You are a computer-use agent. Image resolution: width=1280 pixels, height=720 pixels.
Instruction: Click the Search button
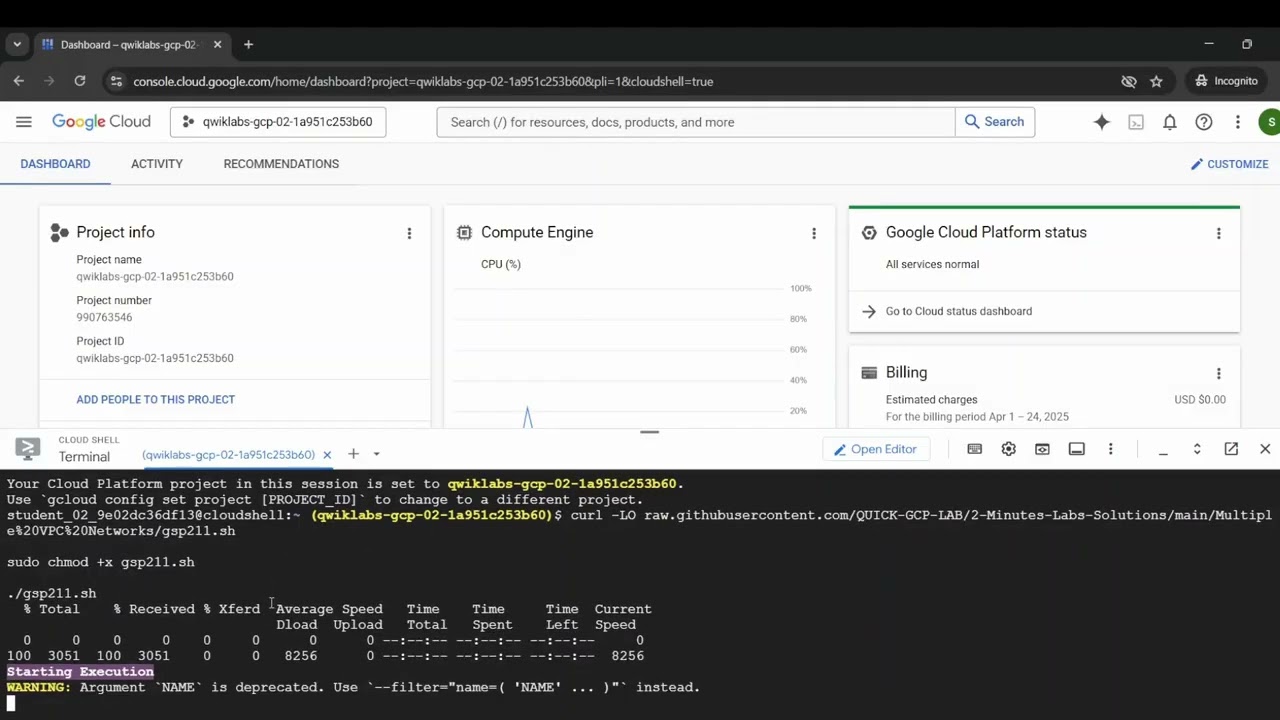[x=995, y=122]
